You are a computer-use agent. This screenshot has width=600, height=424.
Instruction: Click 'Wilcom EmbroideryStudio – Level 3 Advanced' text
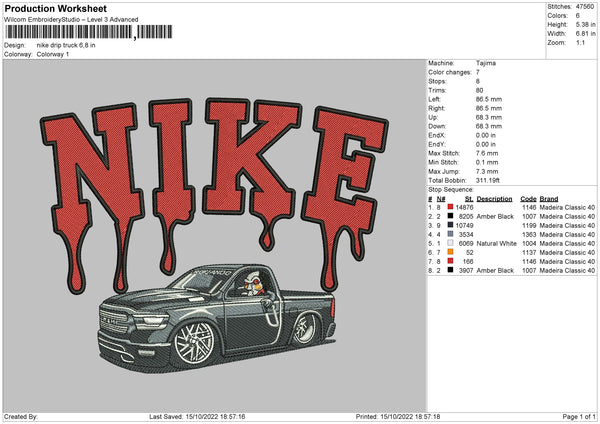(71, 20)
